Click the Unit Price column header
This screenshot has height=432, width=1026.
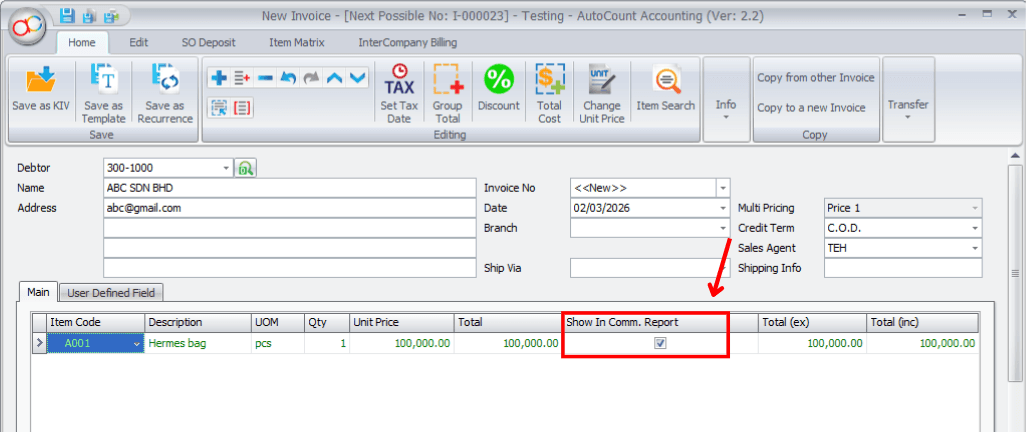[402, 323]
